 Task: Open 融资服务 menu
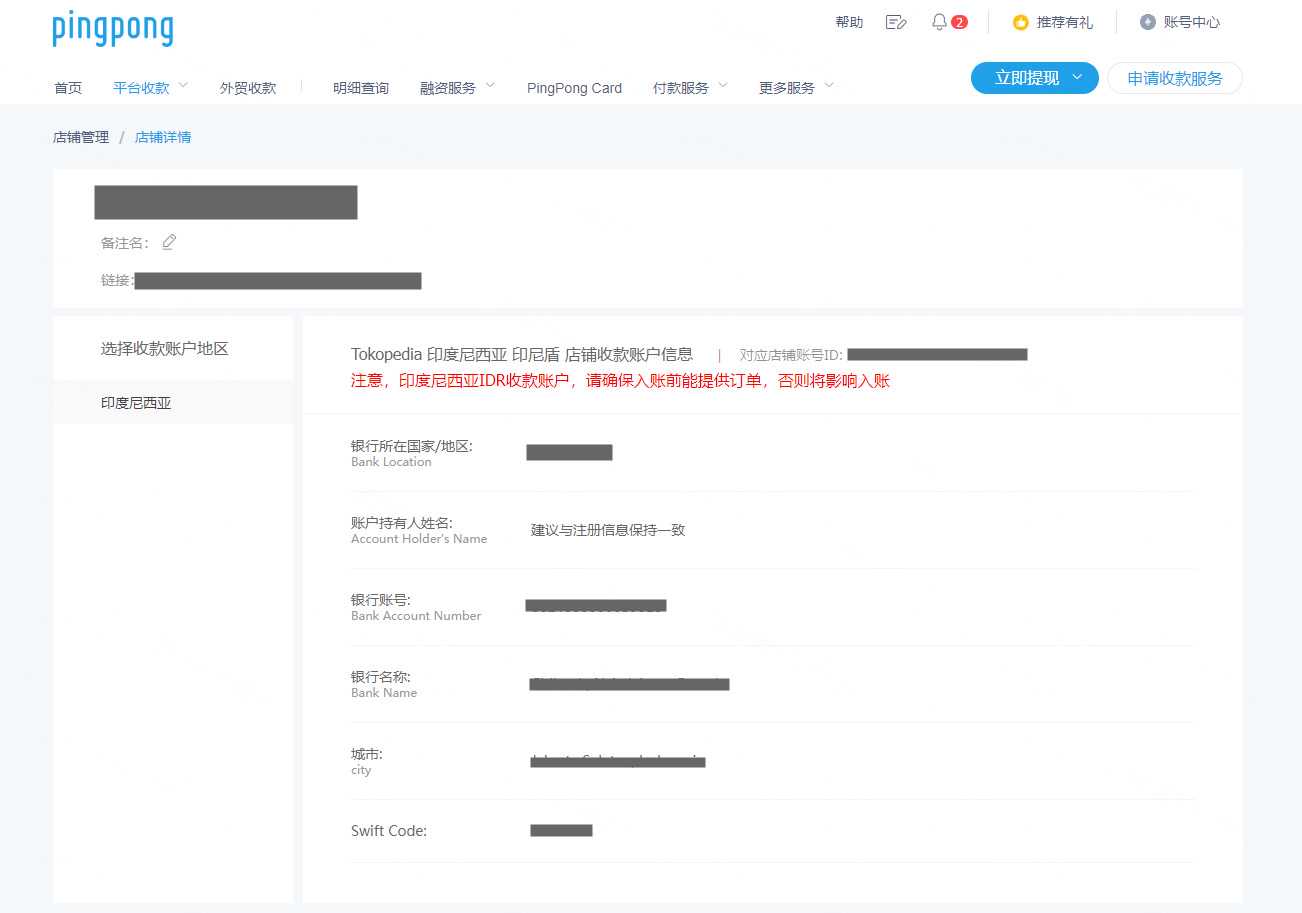[448, 88]
